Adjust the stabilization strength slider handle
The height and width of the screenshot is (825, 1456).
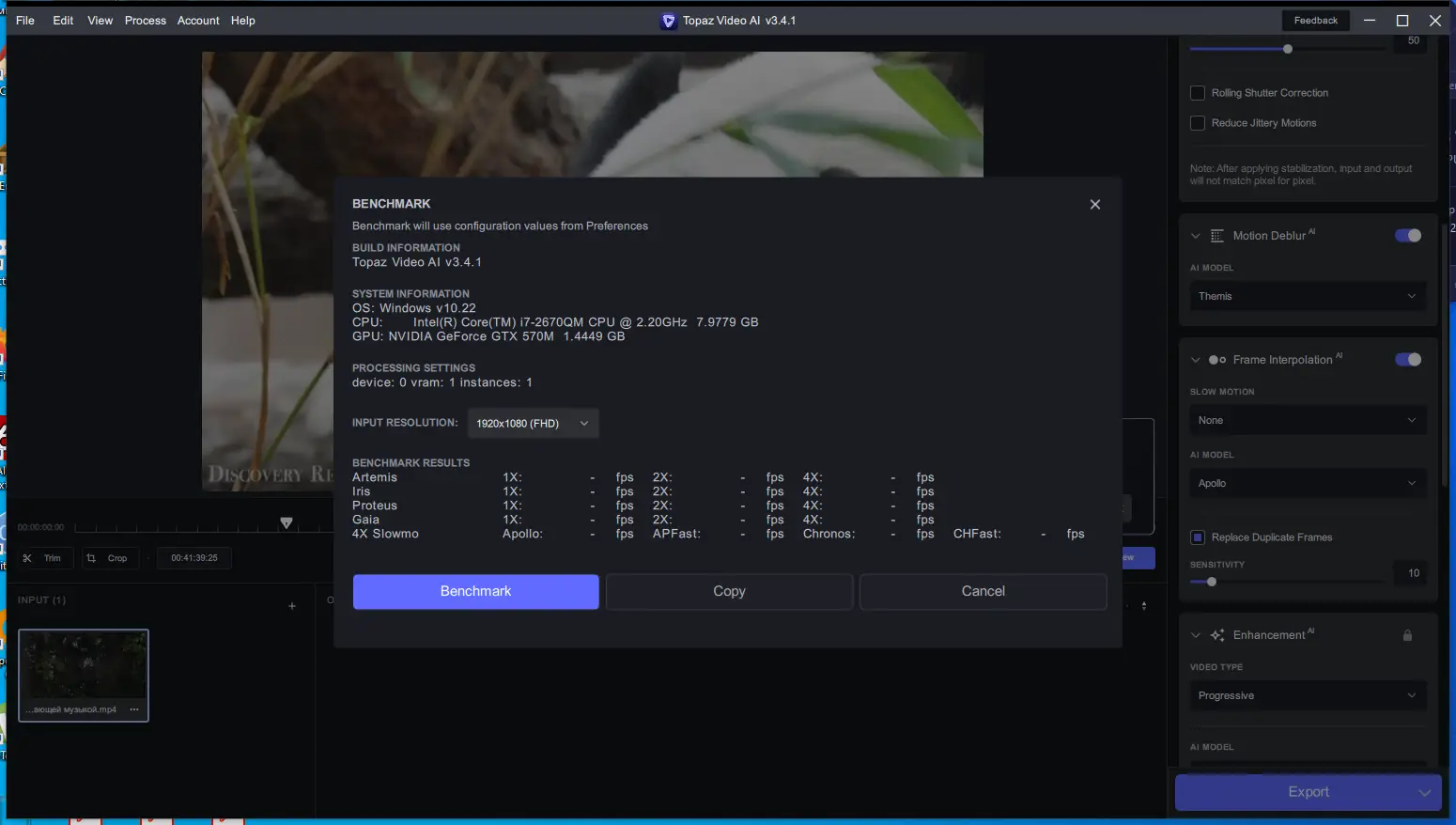tap(1288, 49)
